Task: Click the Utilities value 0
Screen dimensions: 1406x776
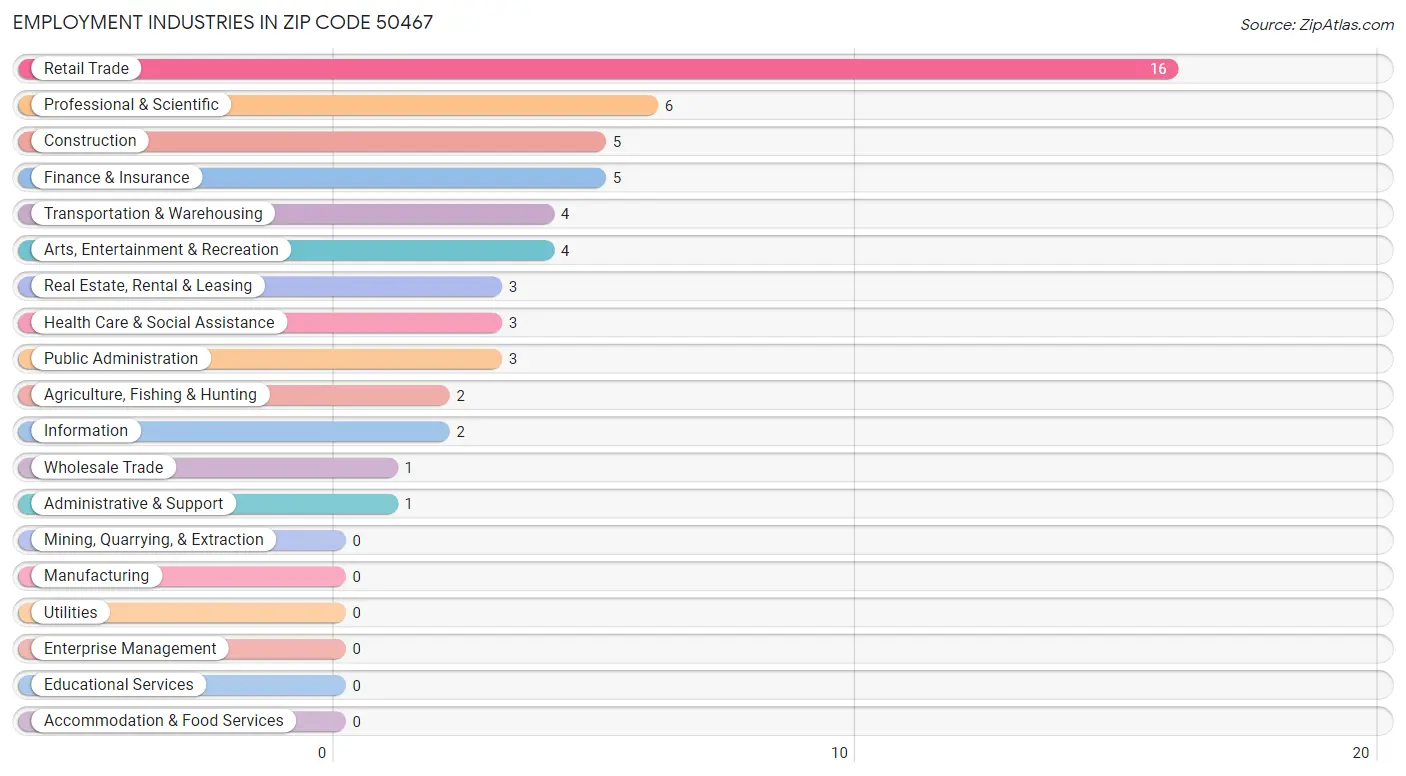Action: click(x=357, y=613)
